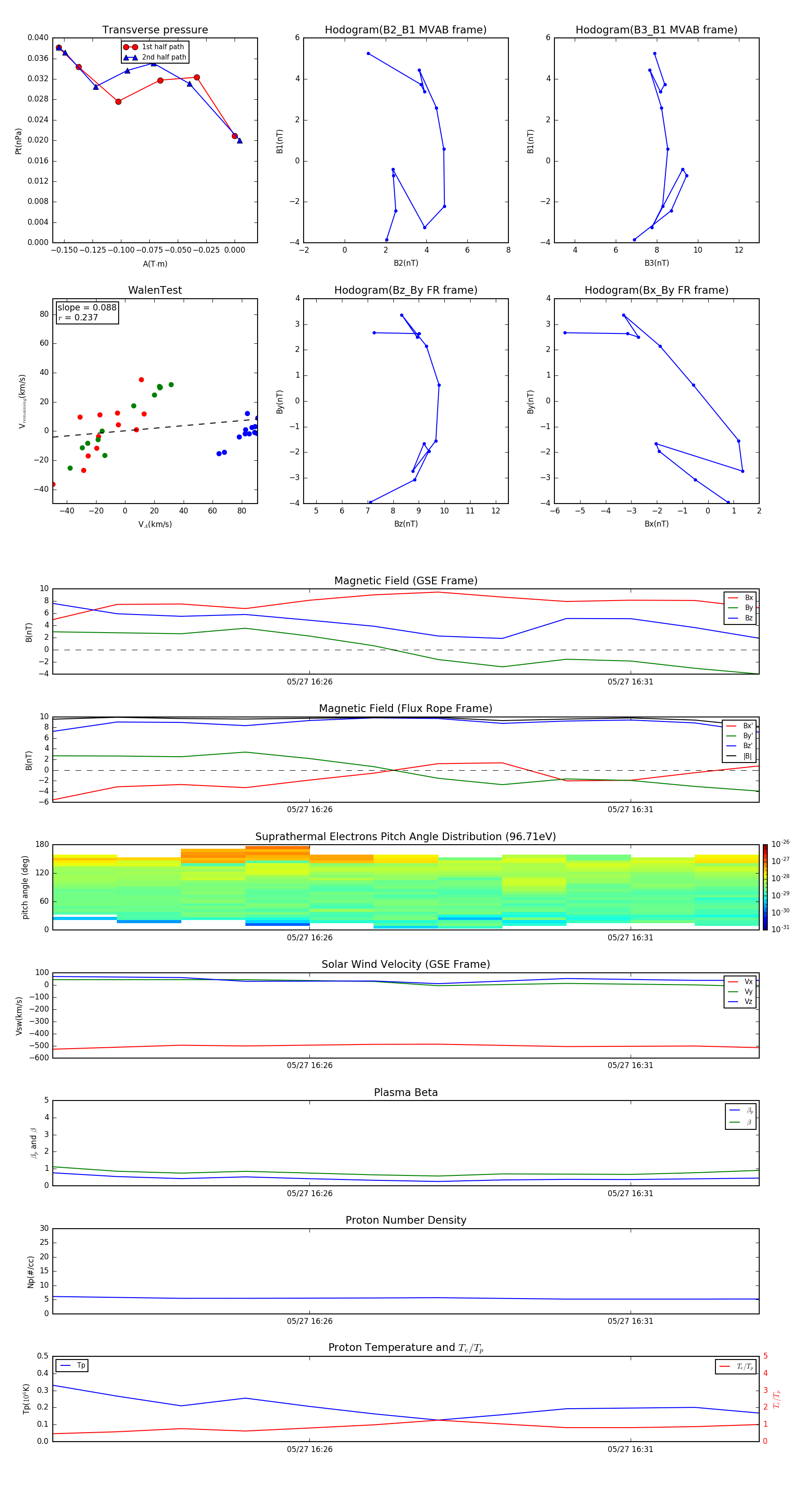Image resolution: width=812 pixels, height=1489 pixels.
Task: Select the "A(T·m)" x-axis label
Action: tap(155, 264)
